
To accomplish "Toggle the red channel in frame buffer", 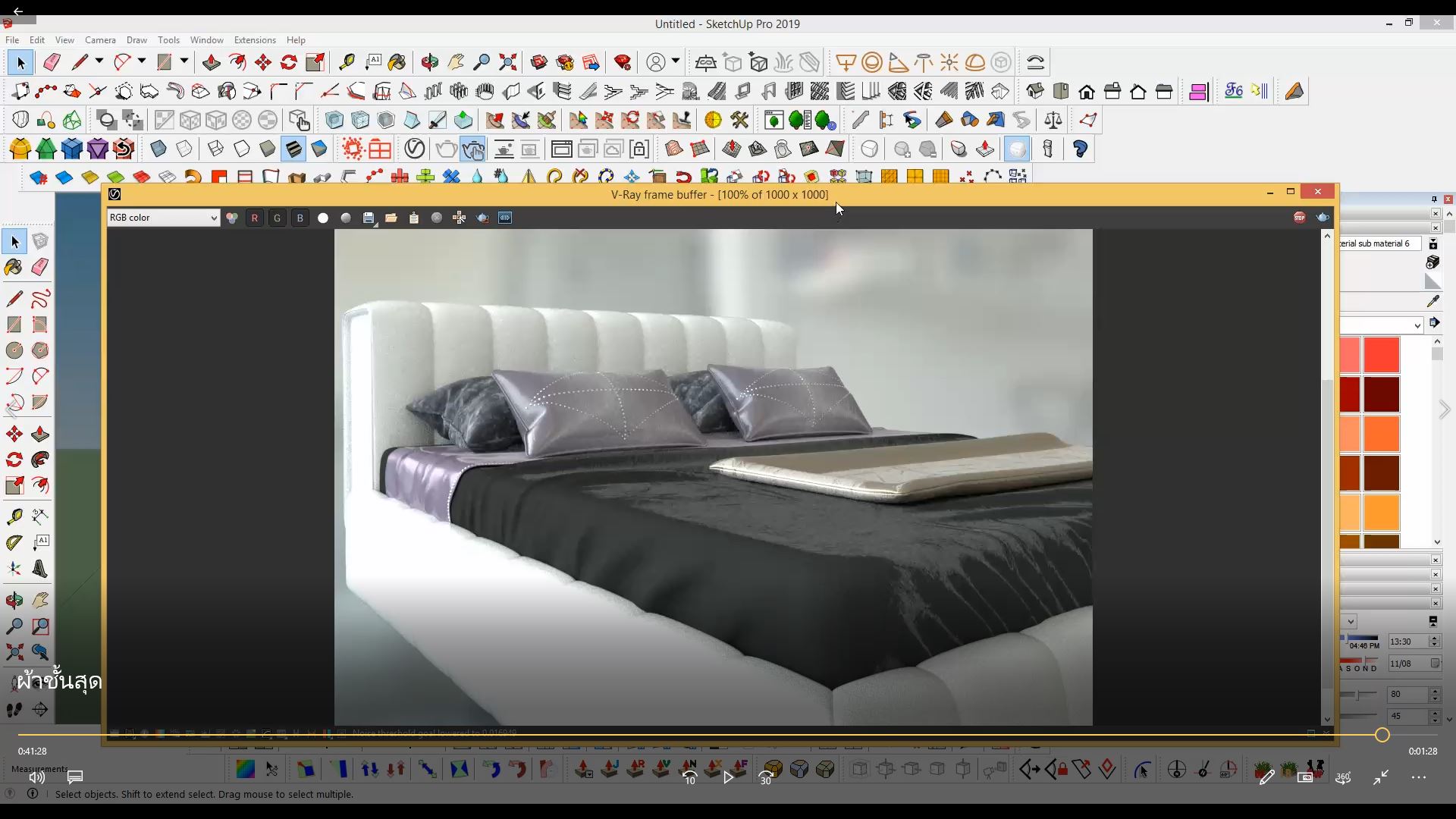I will (255, 218).
